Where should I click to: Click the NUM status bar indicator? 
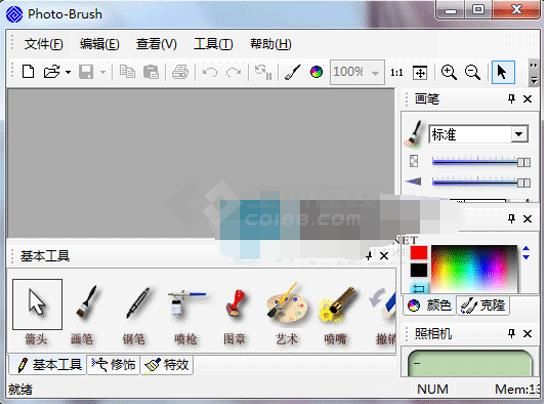[433, 389]
